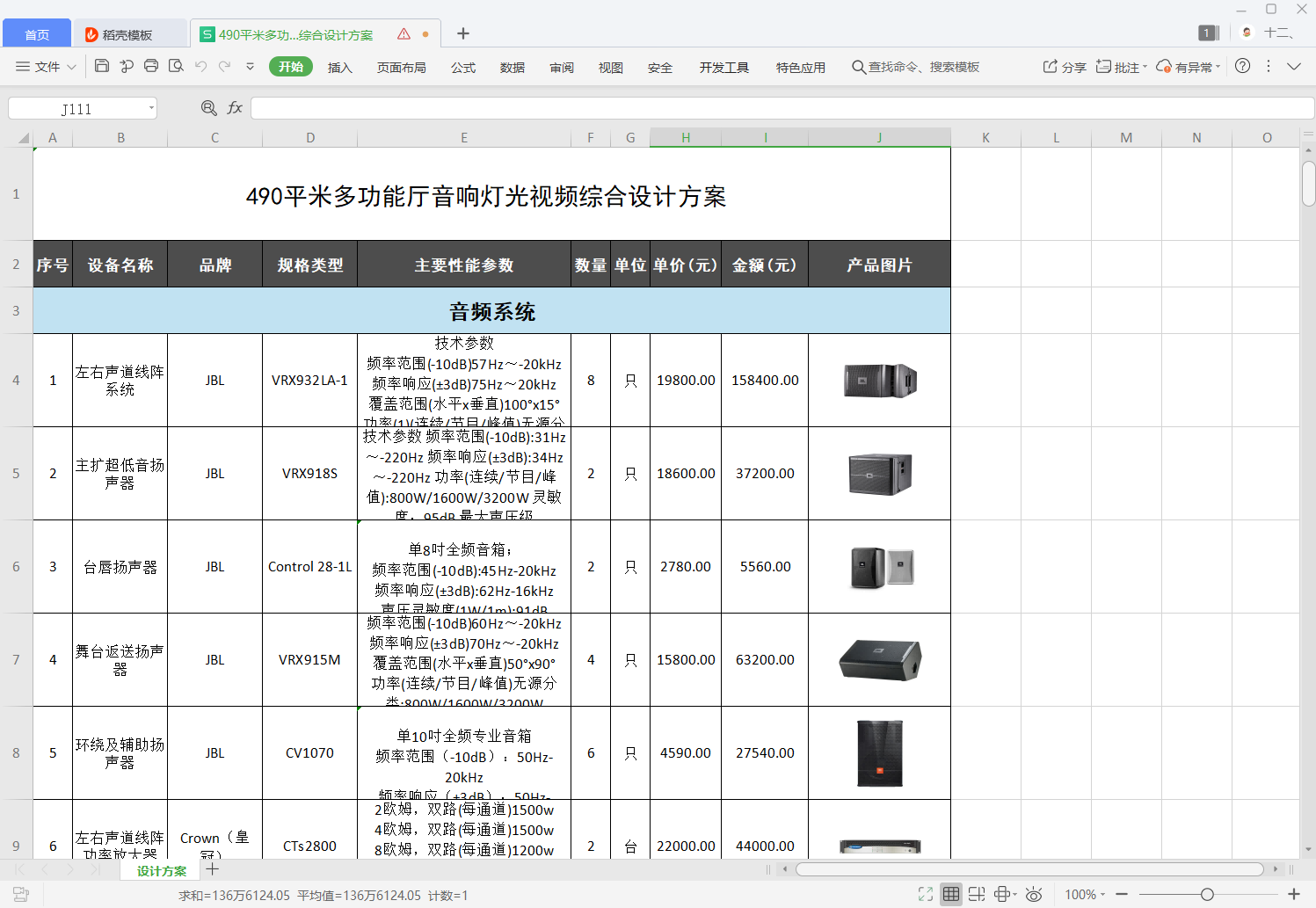Viewport: 1316px width, 908px height.
Task: Switch to the 数据 ribbon tab
Action: coord(512,66)
